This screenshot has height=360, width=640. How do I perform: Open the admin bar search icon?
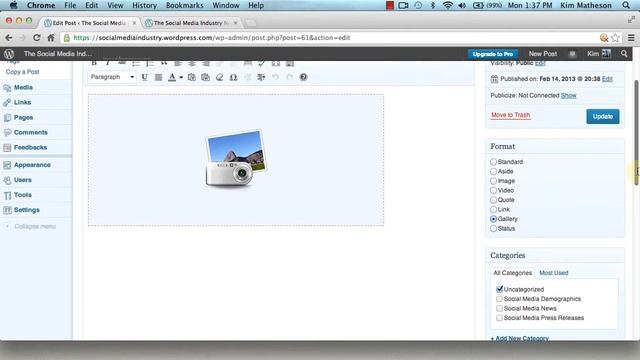click(x=624, y=54)
